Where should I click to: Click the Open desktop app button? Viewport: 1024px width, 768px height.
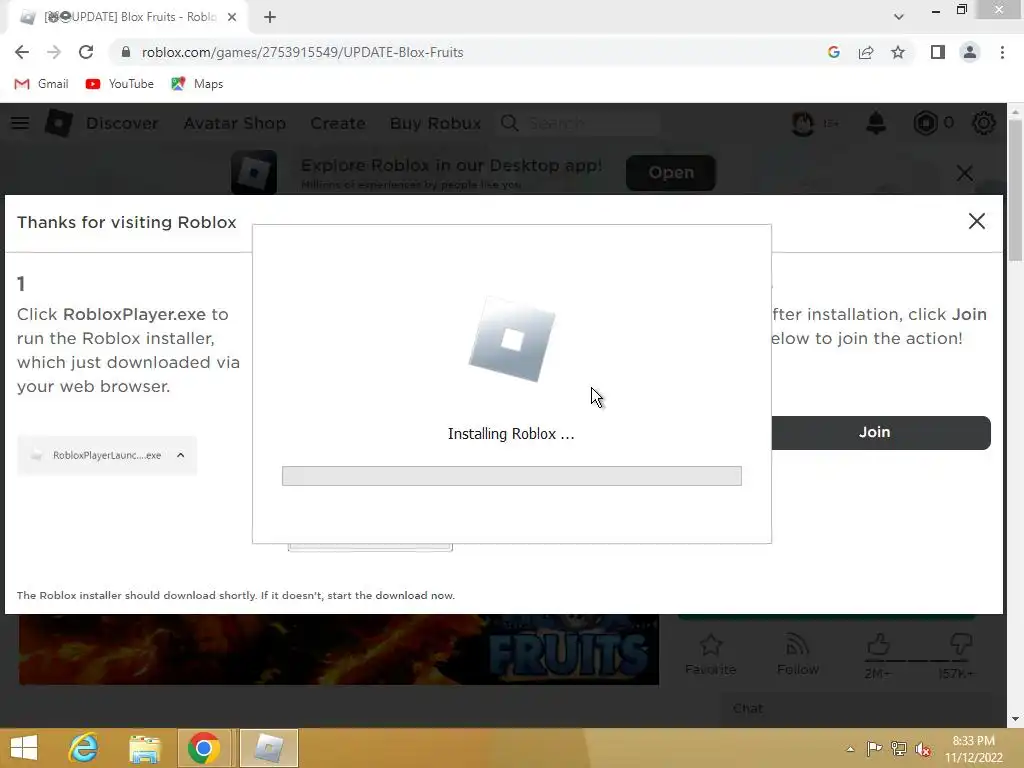coord(671,172)
